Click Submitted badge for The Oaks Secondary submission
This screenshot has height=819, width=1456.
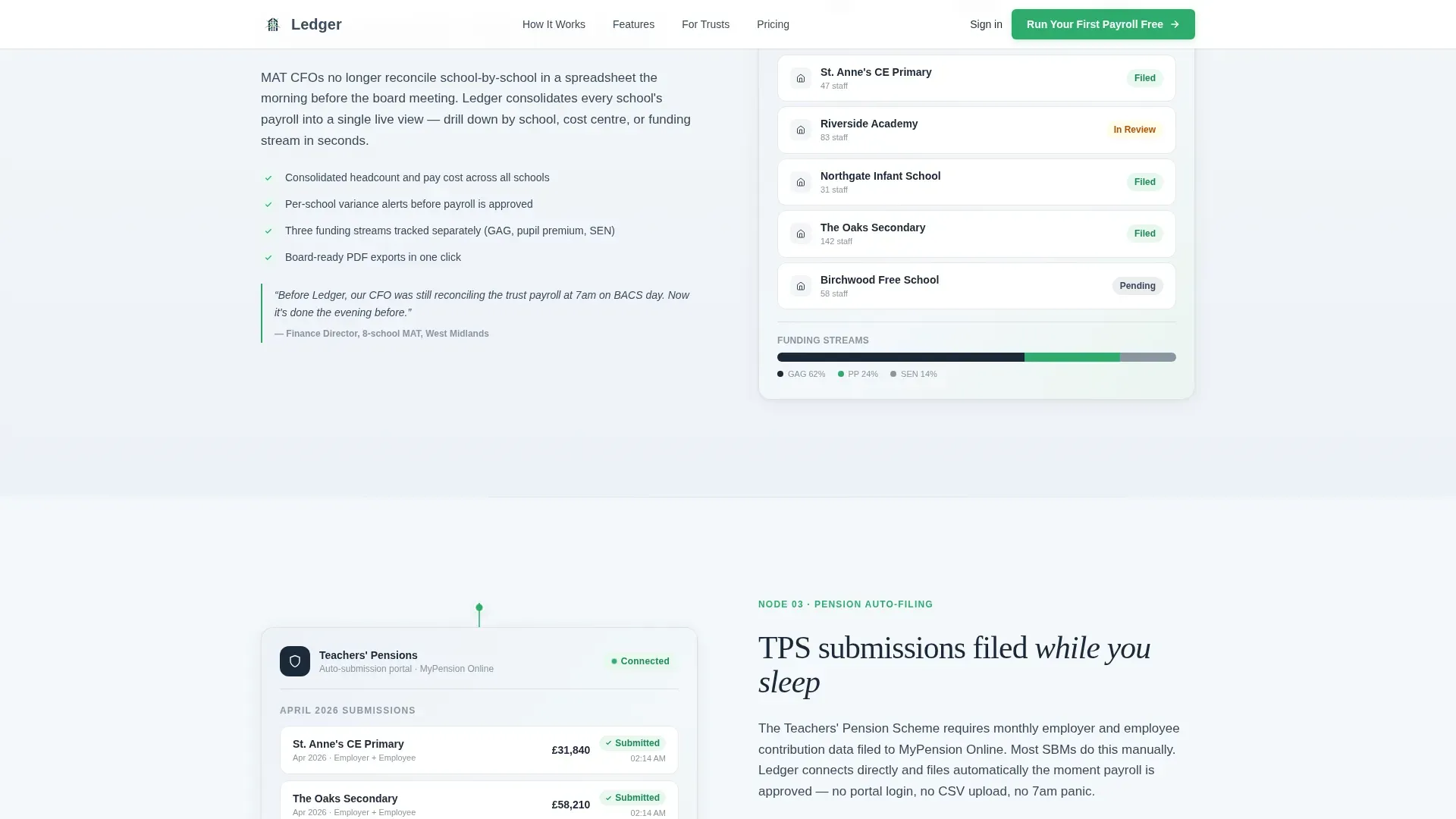[x=632, y=798]
